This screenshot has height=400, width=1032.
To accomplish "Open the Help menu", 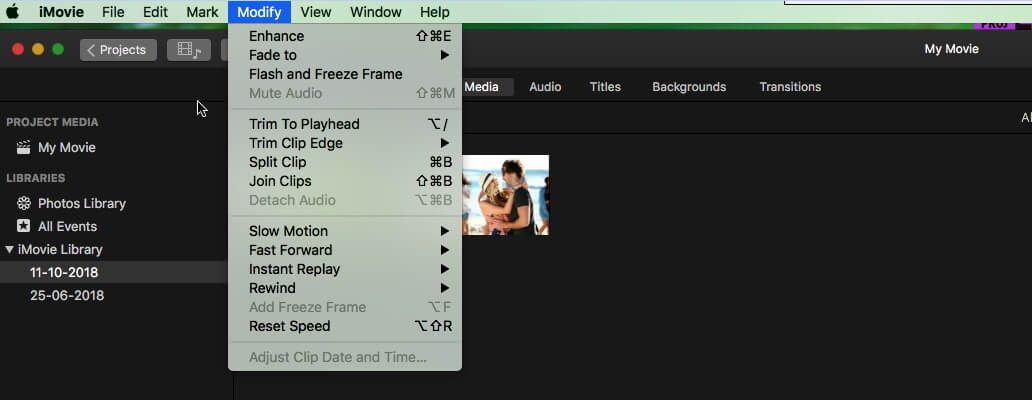I will [435, 12].
